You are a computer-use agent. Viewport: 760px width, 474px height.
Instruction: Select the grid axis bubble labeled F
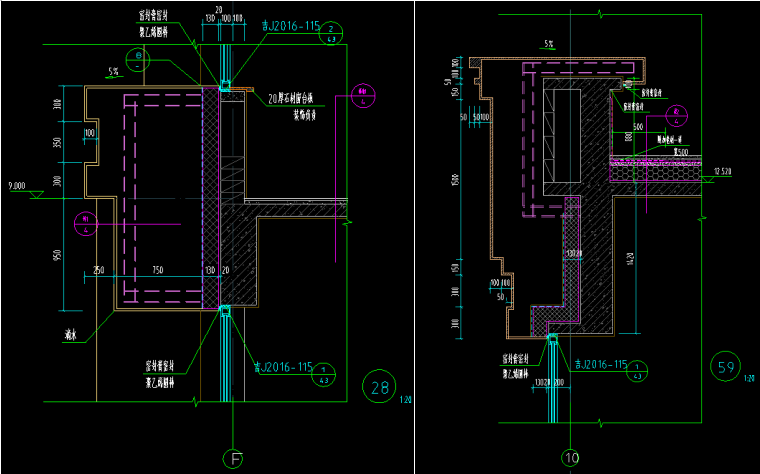(x=235, y=459)
